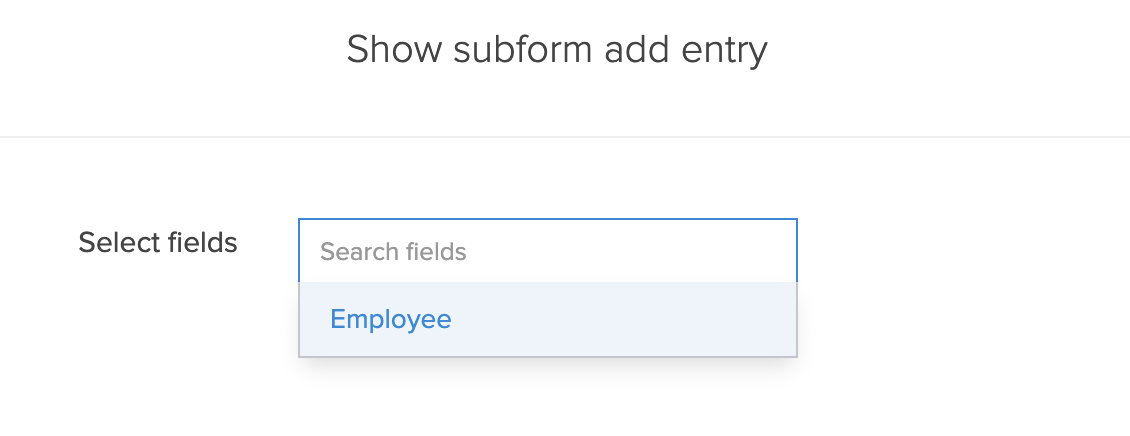1130x436 pixels.
Task: Click the Select fields label
Action: pyautogui.click(x=158, y=243)
